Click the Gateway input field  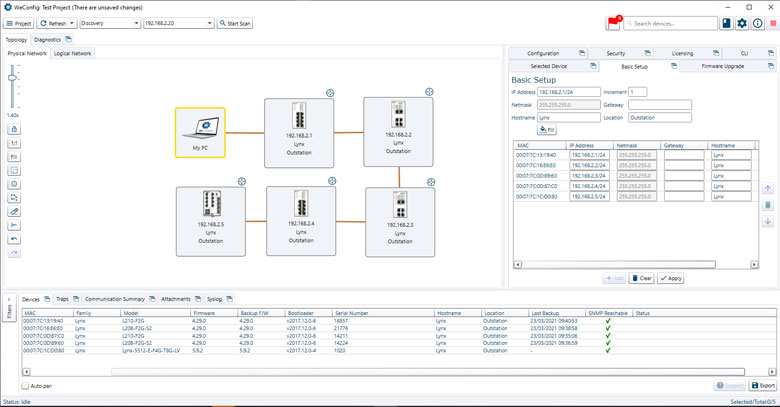(x=660, y=105)
